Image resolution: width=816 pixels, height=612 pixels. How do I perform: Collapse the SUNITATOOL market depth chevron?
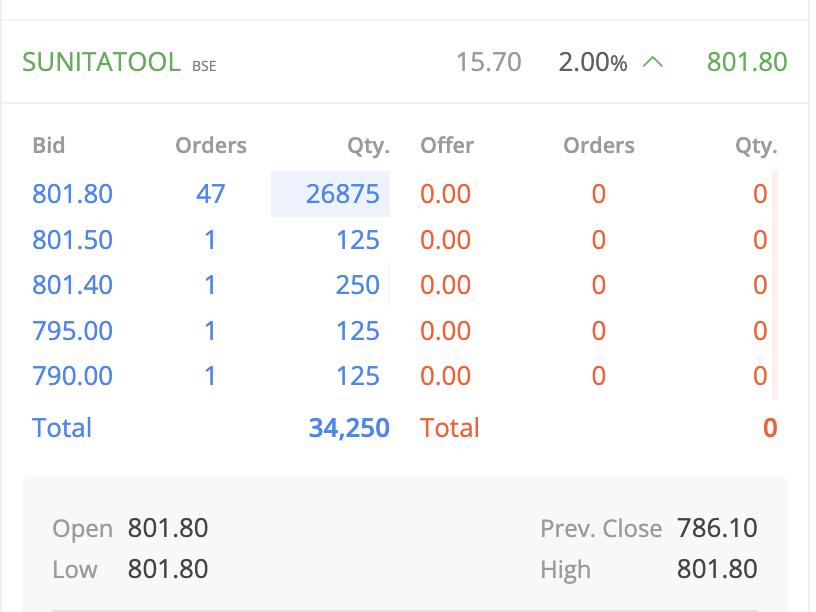coord(653,63)
